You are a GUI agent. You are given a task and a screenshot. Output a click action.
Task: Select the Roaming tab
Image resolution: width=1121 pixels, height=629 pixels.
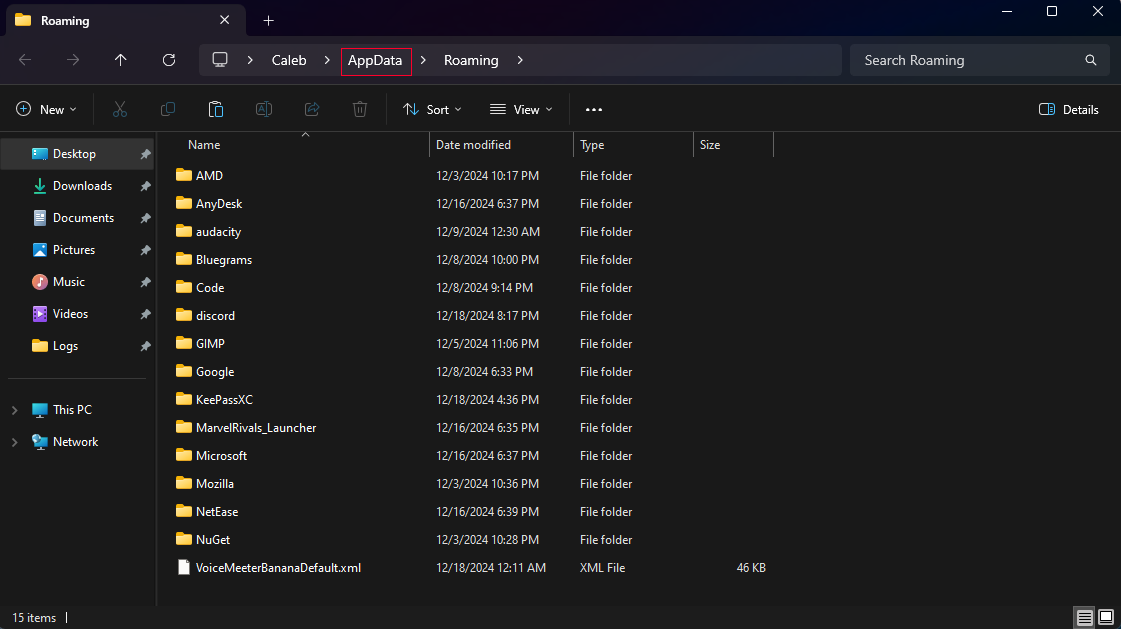click(x=126, y=21)
